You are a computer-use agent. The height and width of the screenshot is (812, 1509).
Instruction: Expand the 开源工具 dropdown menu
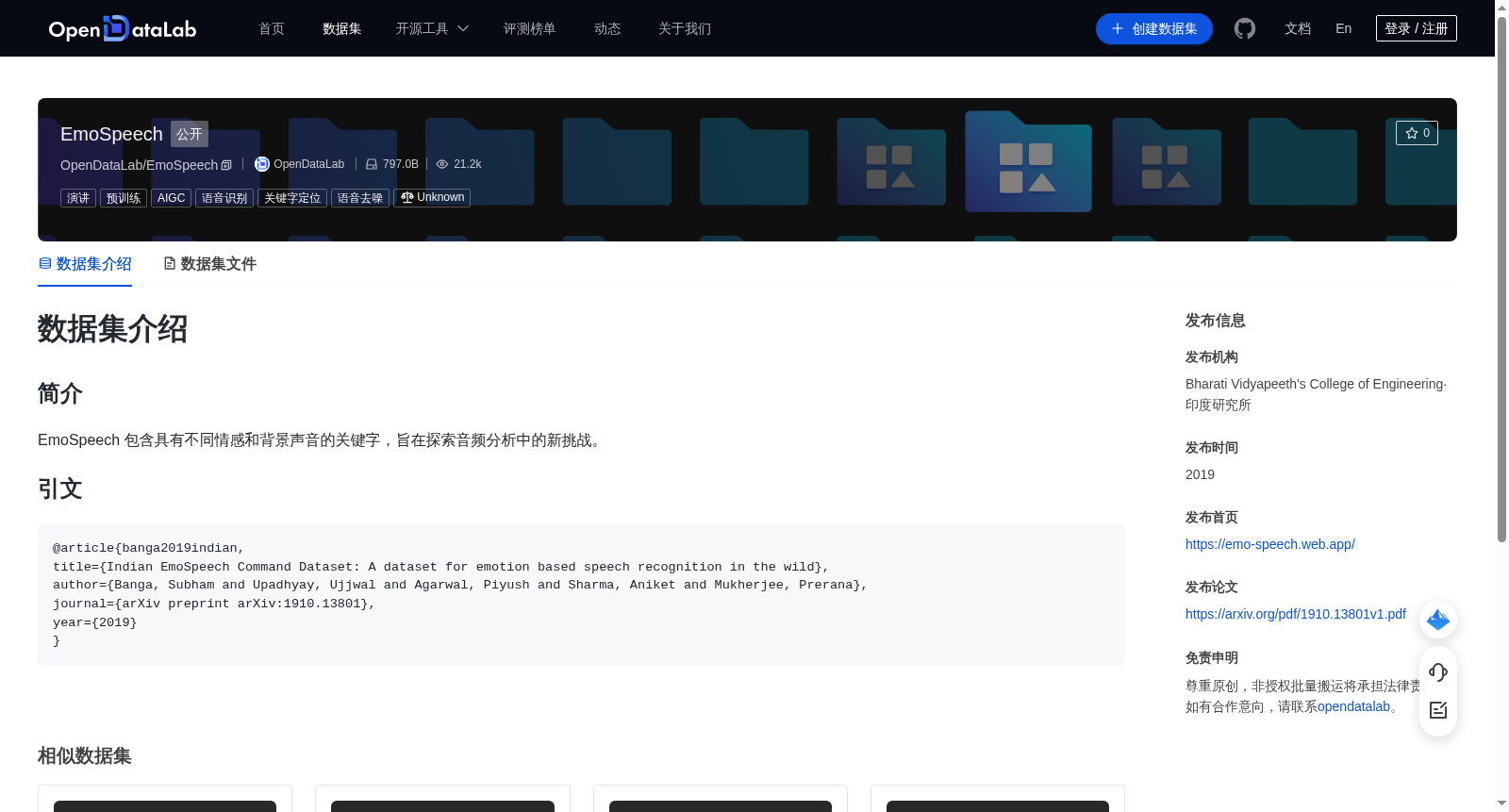432,28
